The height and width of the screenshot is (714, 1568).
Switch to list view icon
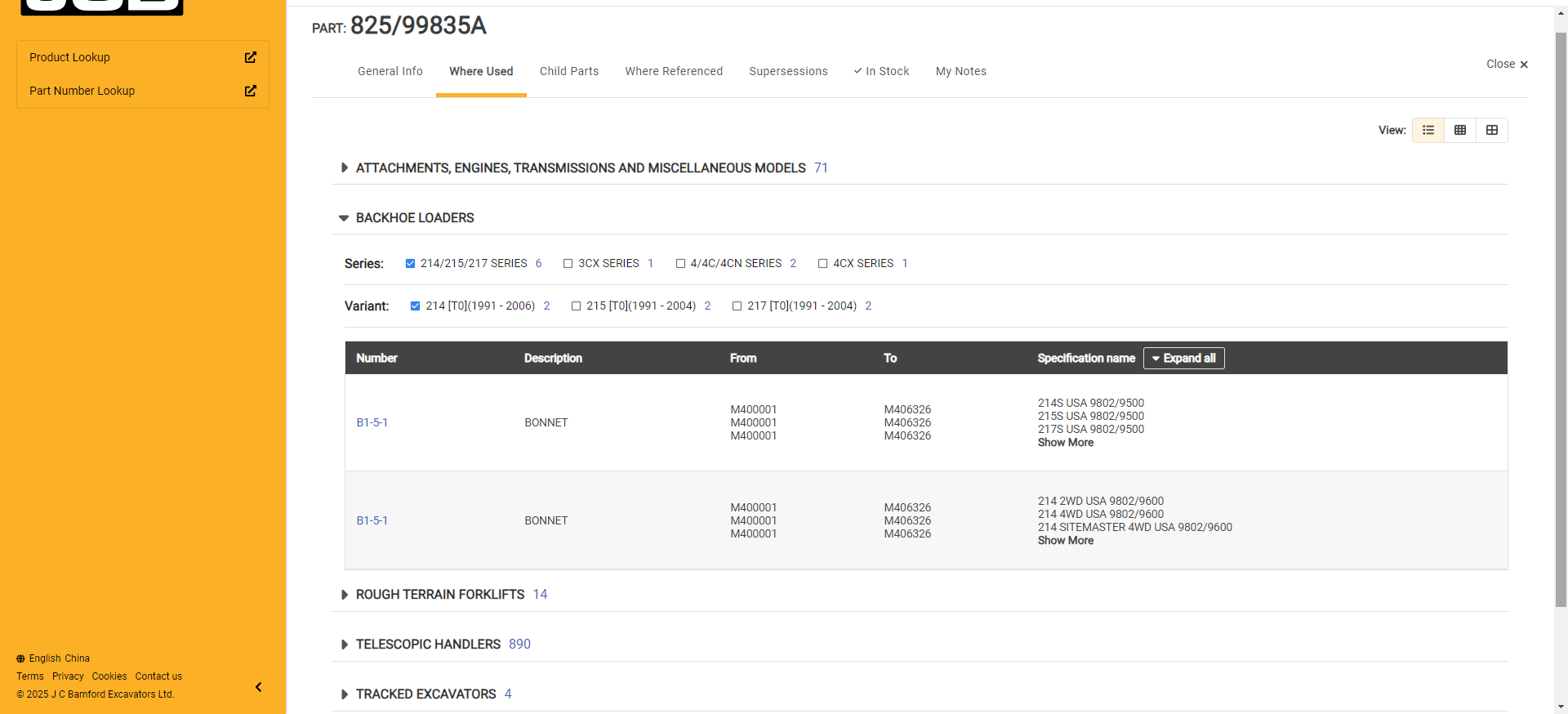pos(1428,130)
